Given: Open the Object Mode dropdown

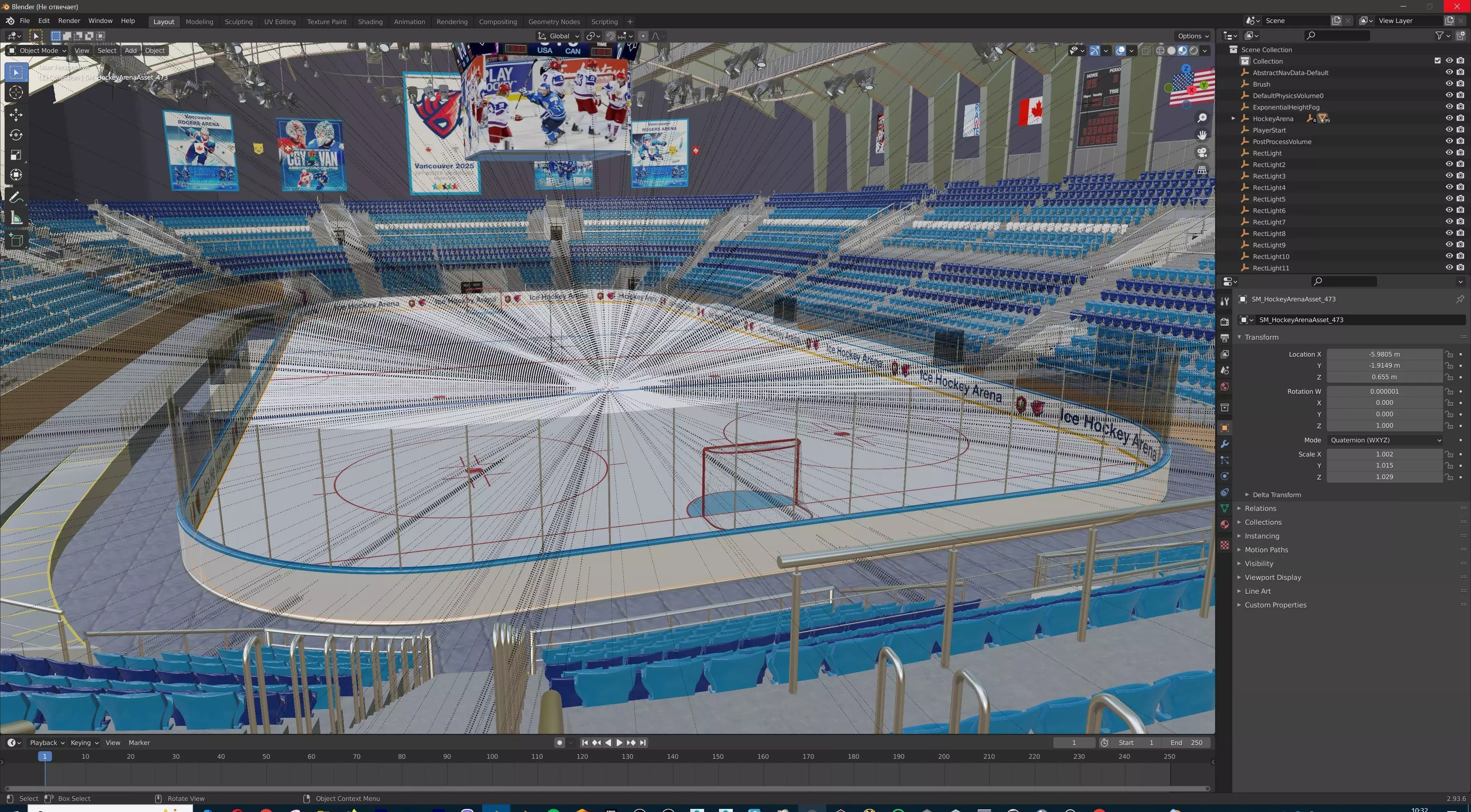Looking at the screenshot, I should click(x=37, y=50).
